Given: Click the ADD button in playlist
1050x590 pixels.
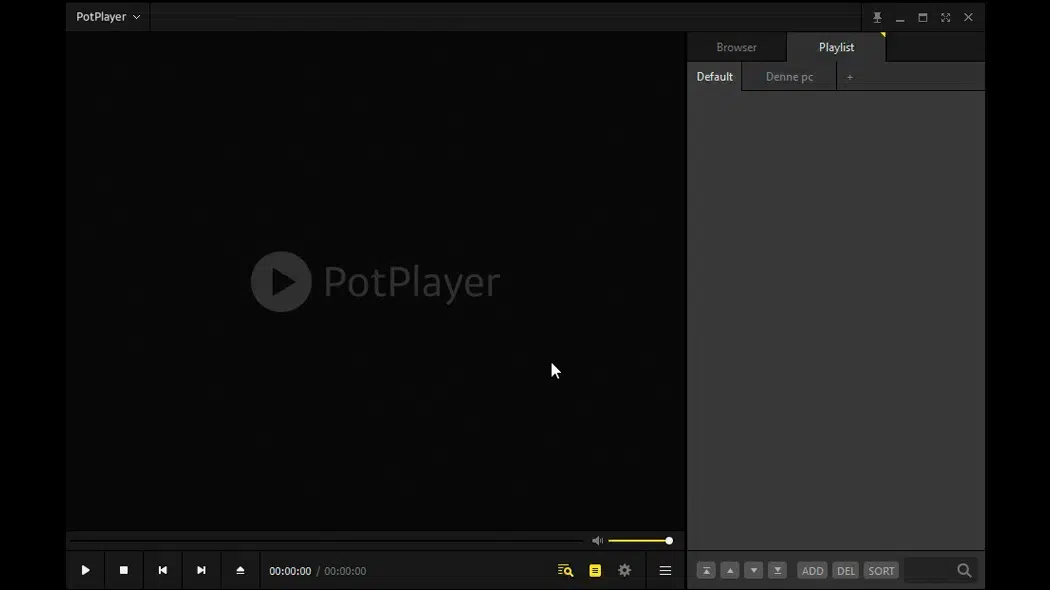Looking at the screenshot, I should tap(812, 571).
